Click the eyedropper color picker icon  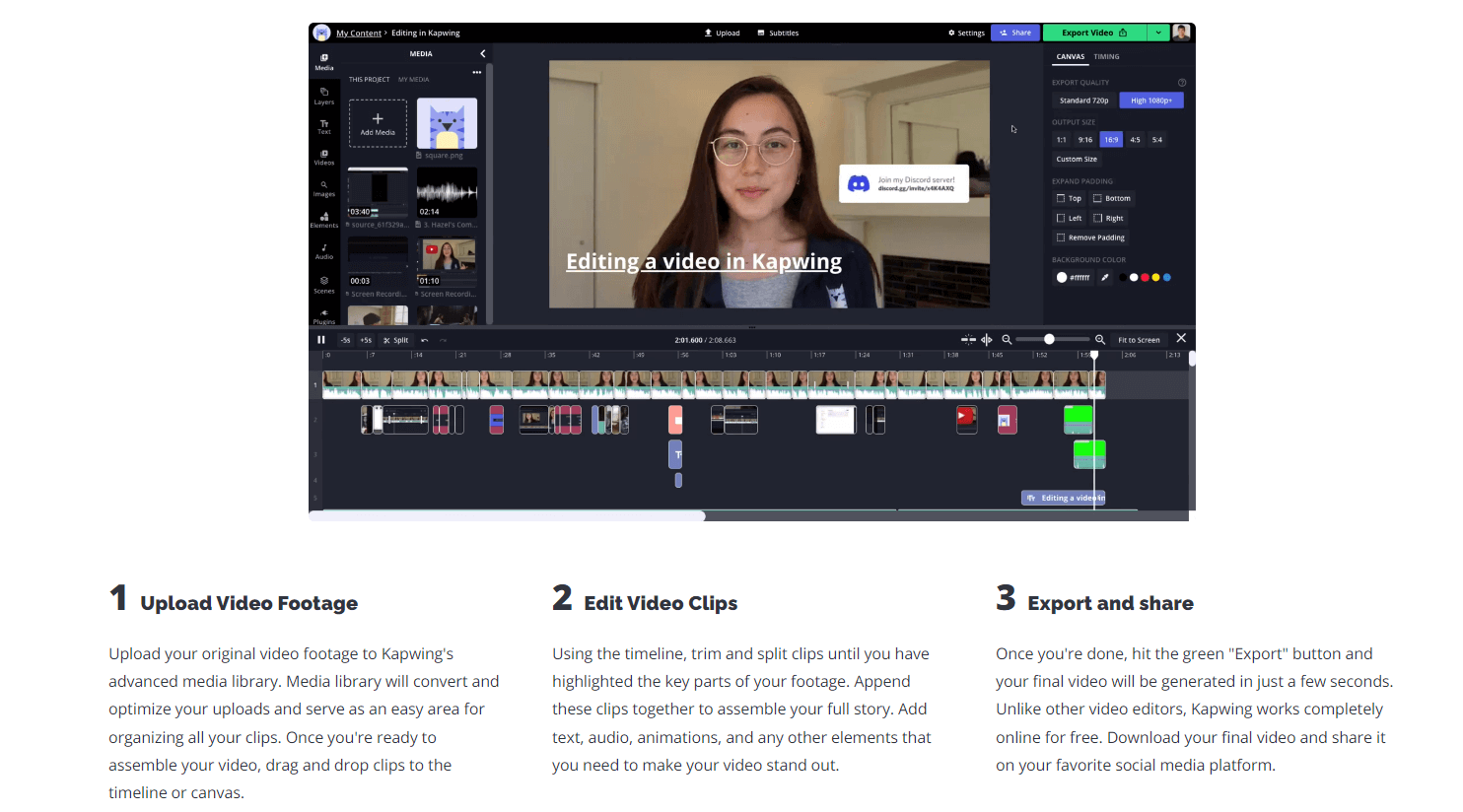point(1105,278)
